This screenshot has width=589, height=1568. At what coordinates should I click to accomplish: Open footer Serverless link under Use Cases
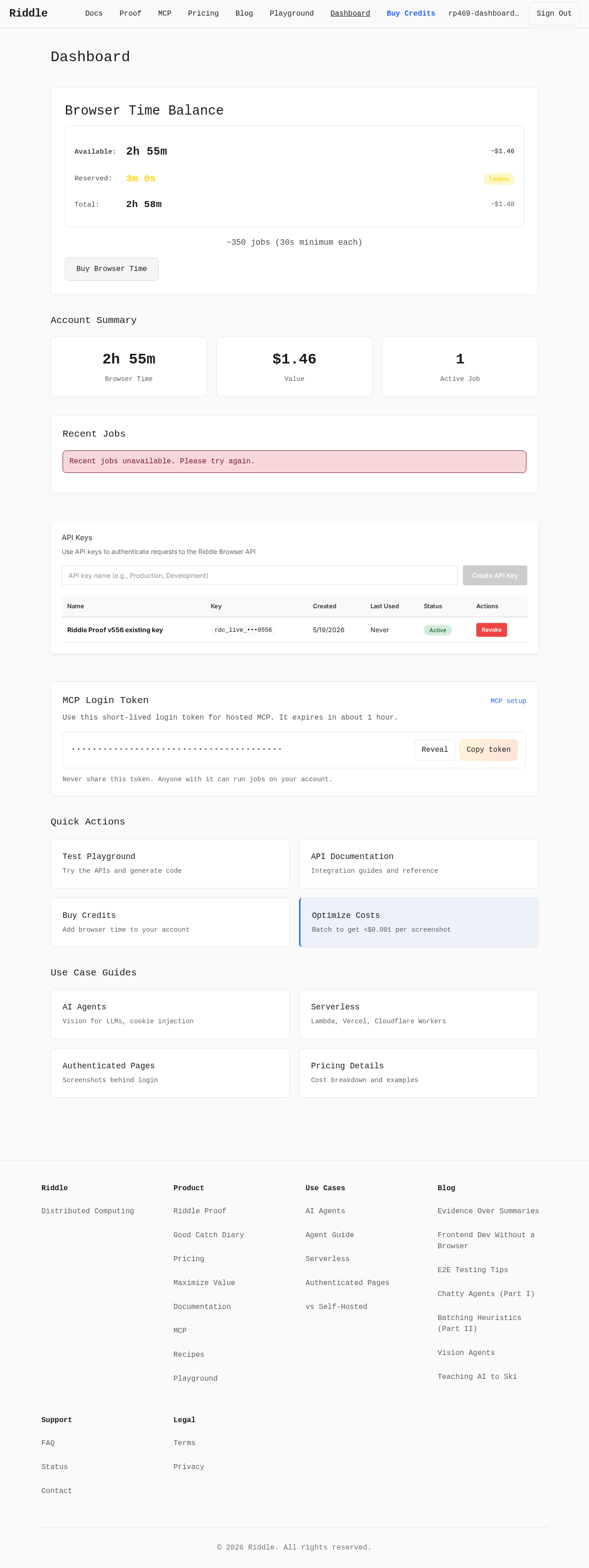pos(327,1259)
